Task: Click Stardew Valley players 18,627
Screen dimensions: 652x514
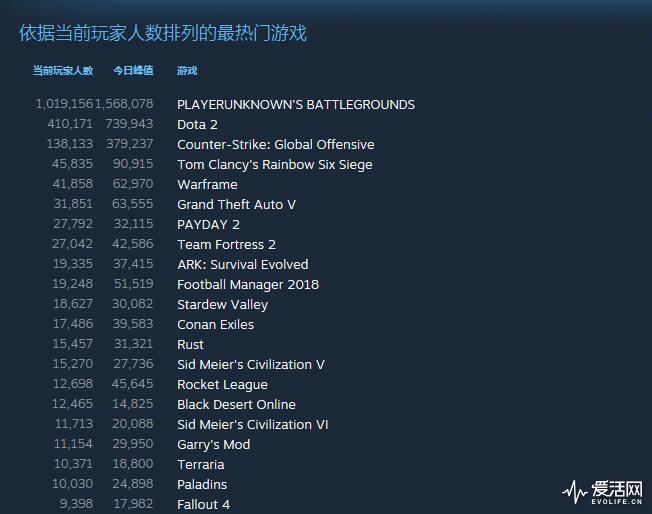Action: pos(73,304)
